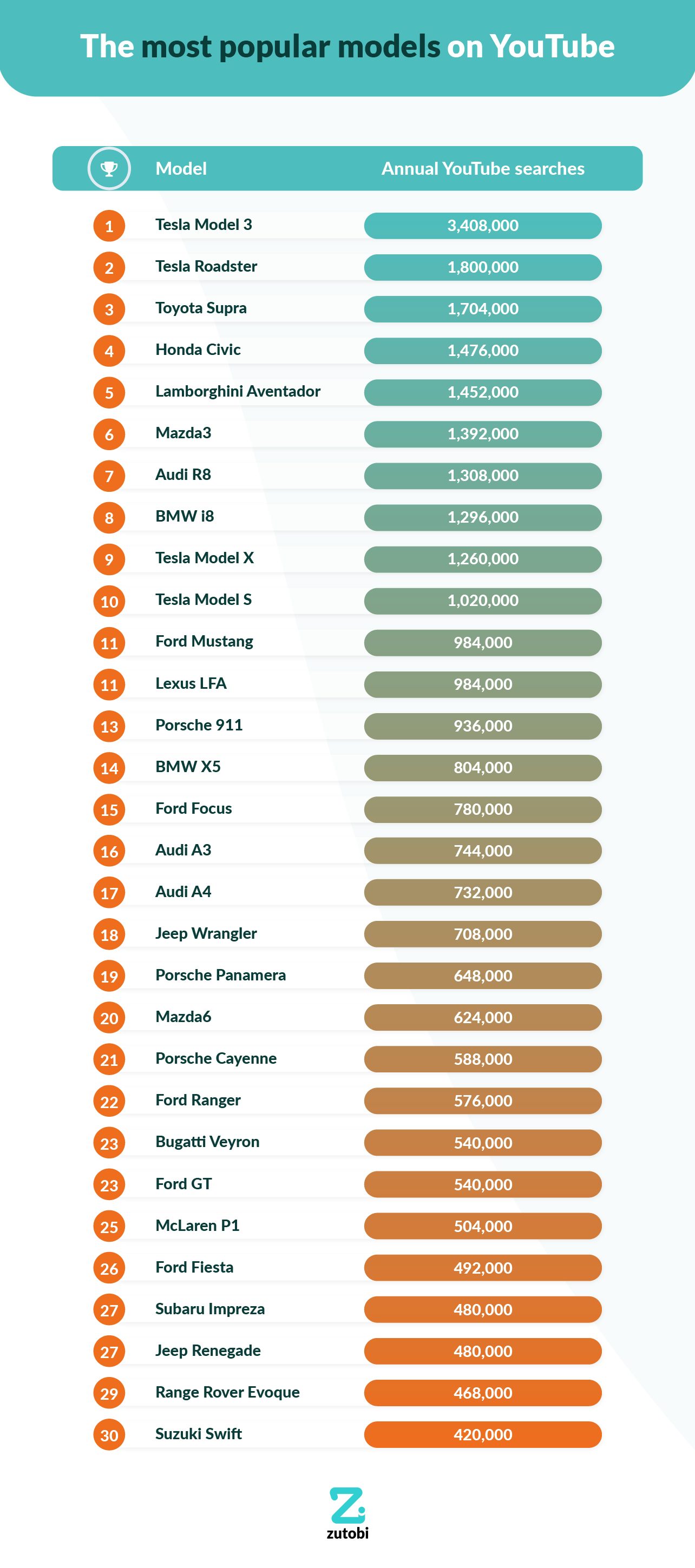The width and height of the screenshot is (695, 1568).
Task: Click the rank 13 orange badge
Action: tap(109, 726)
